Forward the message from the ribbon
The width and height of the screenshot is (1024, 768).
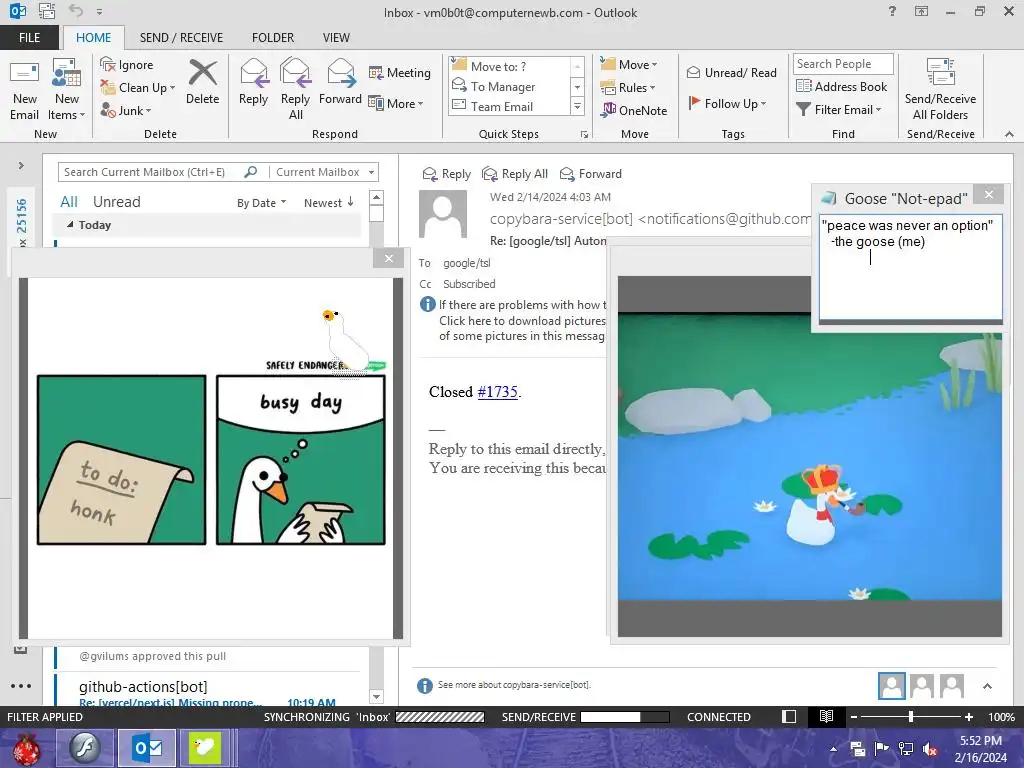340,82
